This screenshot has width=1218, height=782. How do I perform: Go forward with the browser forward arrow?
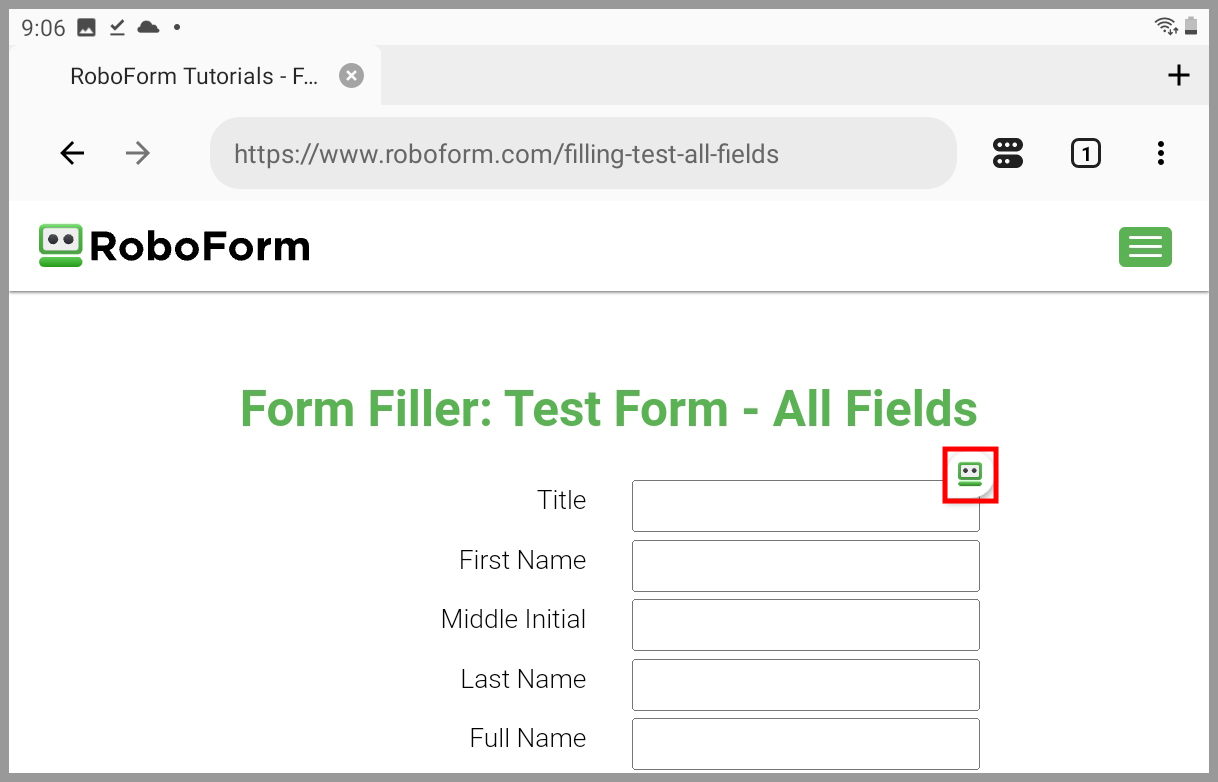[138, 153]
